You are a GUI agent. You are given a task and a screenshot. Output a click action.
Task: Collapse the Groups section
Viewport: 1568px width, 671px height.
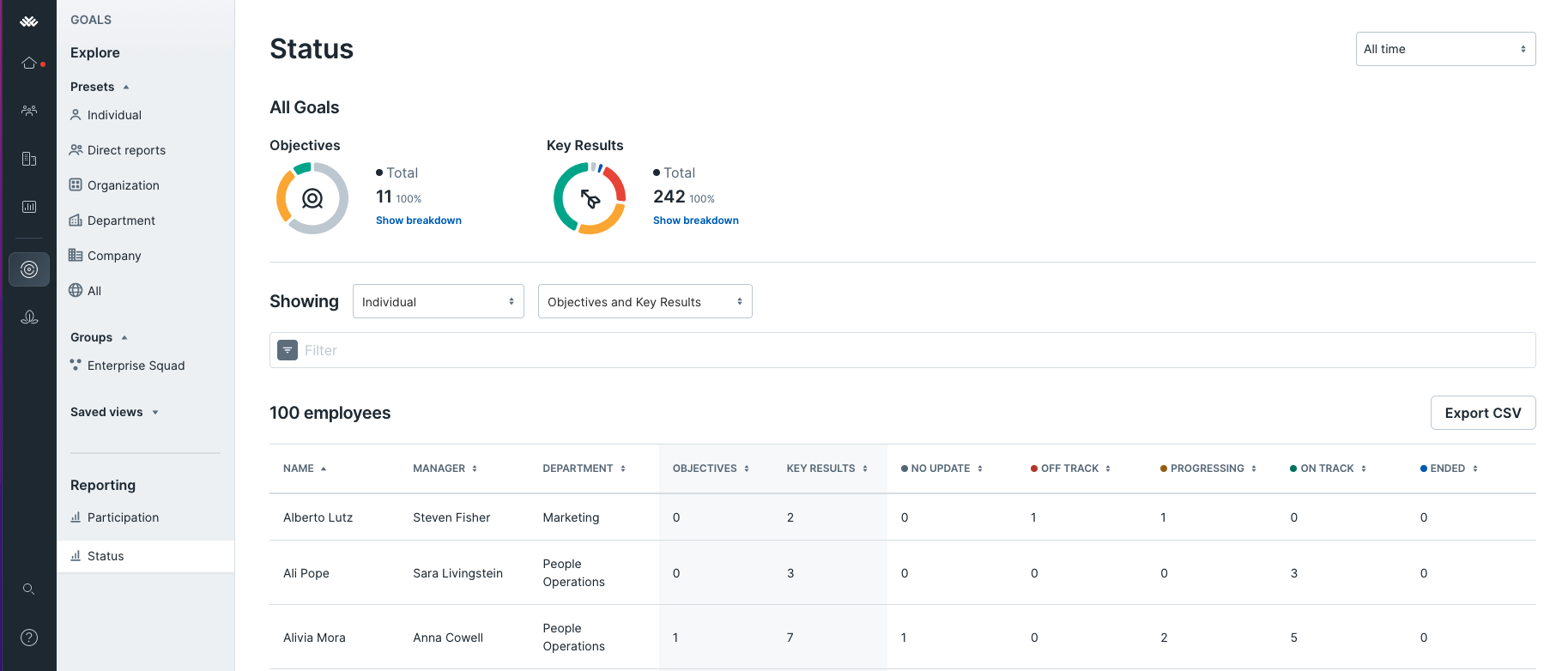[x=99, y=337]
